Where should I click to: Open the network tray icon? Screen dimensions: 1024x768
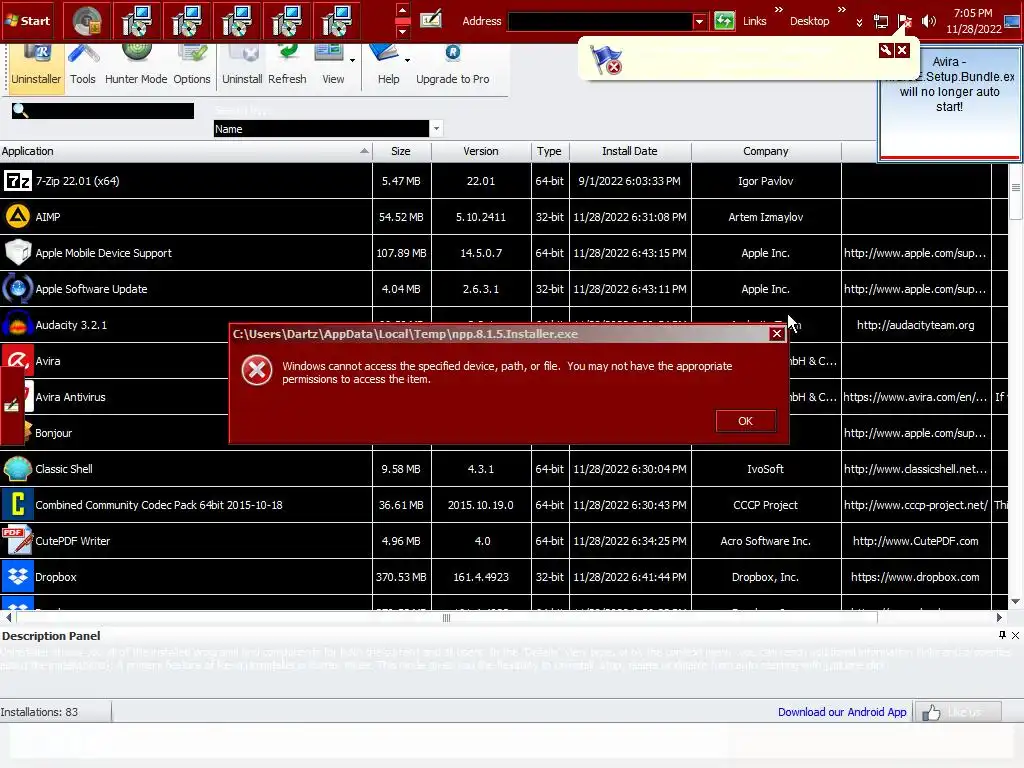pyautogui.click(x=881, y=21)
